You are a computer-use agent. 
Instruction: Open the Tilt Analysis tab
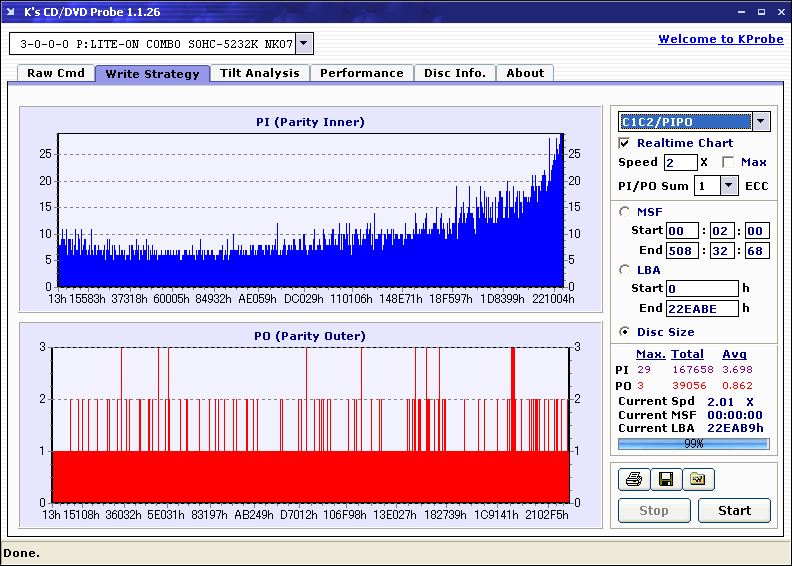coord(260,73)
